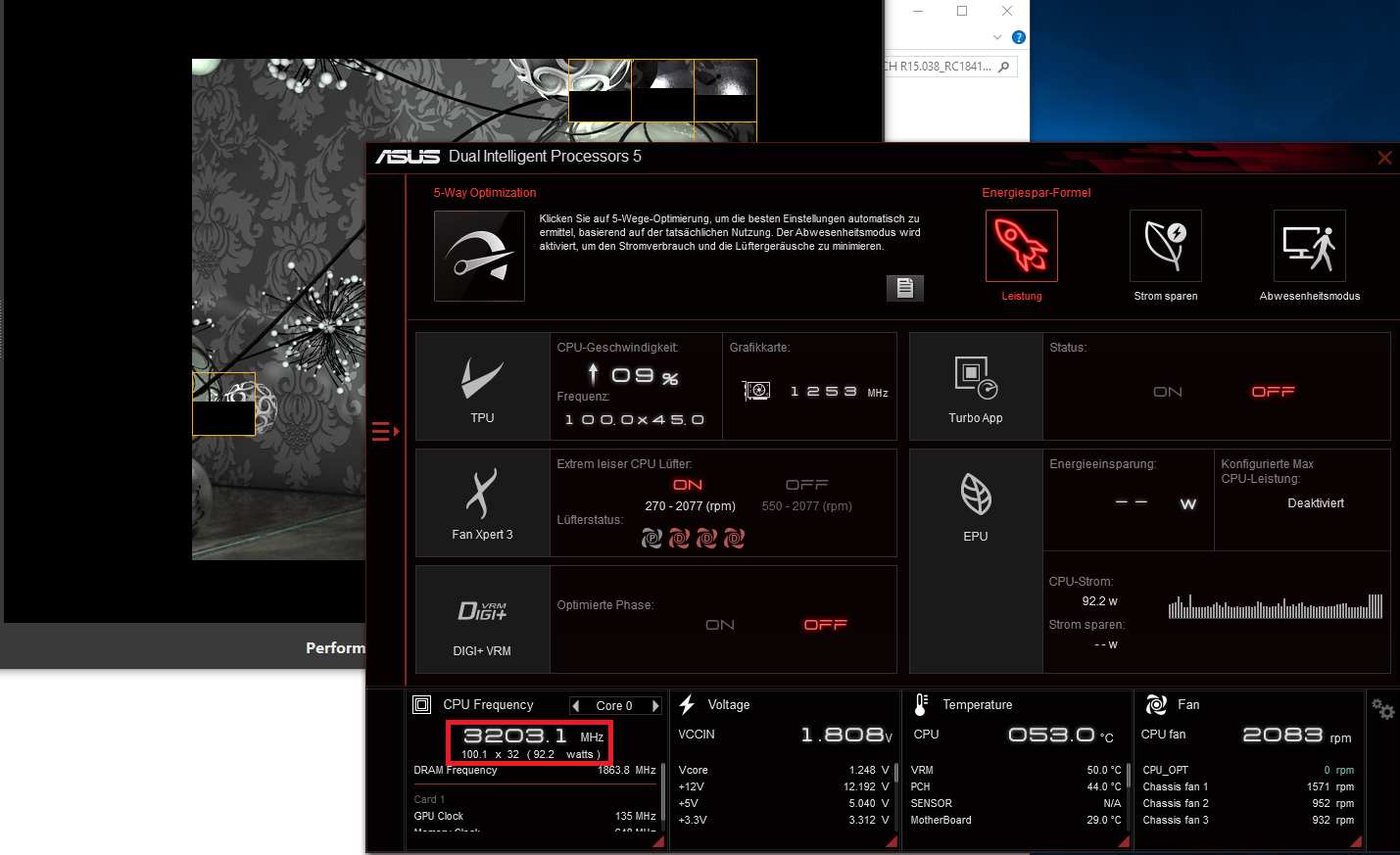1400x855 pixels.
Task: Enable extreme quiet CPU fan ON
Action: 688,485
